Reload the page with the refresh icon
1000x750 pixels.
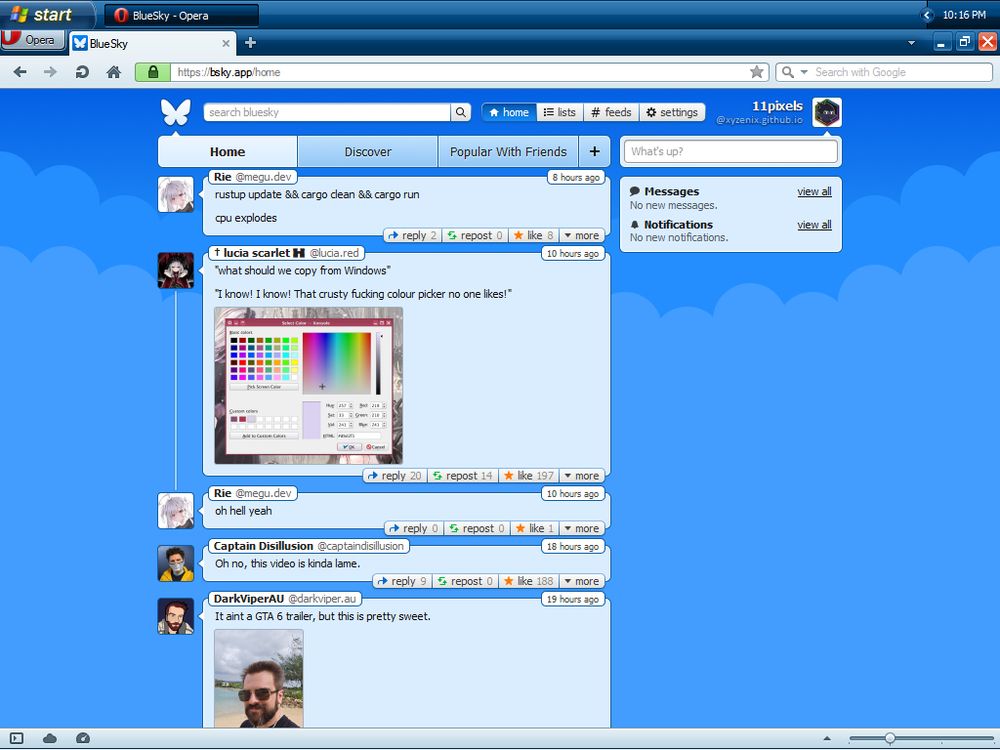coord(82,72)
